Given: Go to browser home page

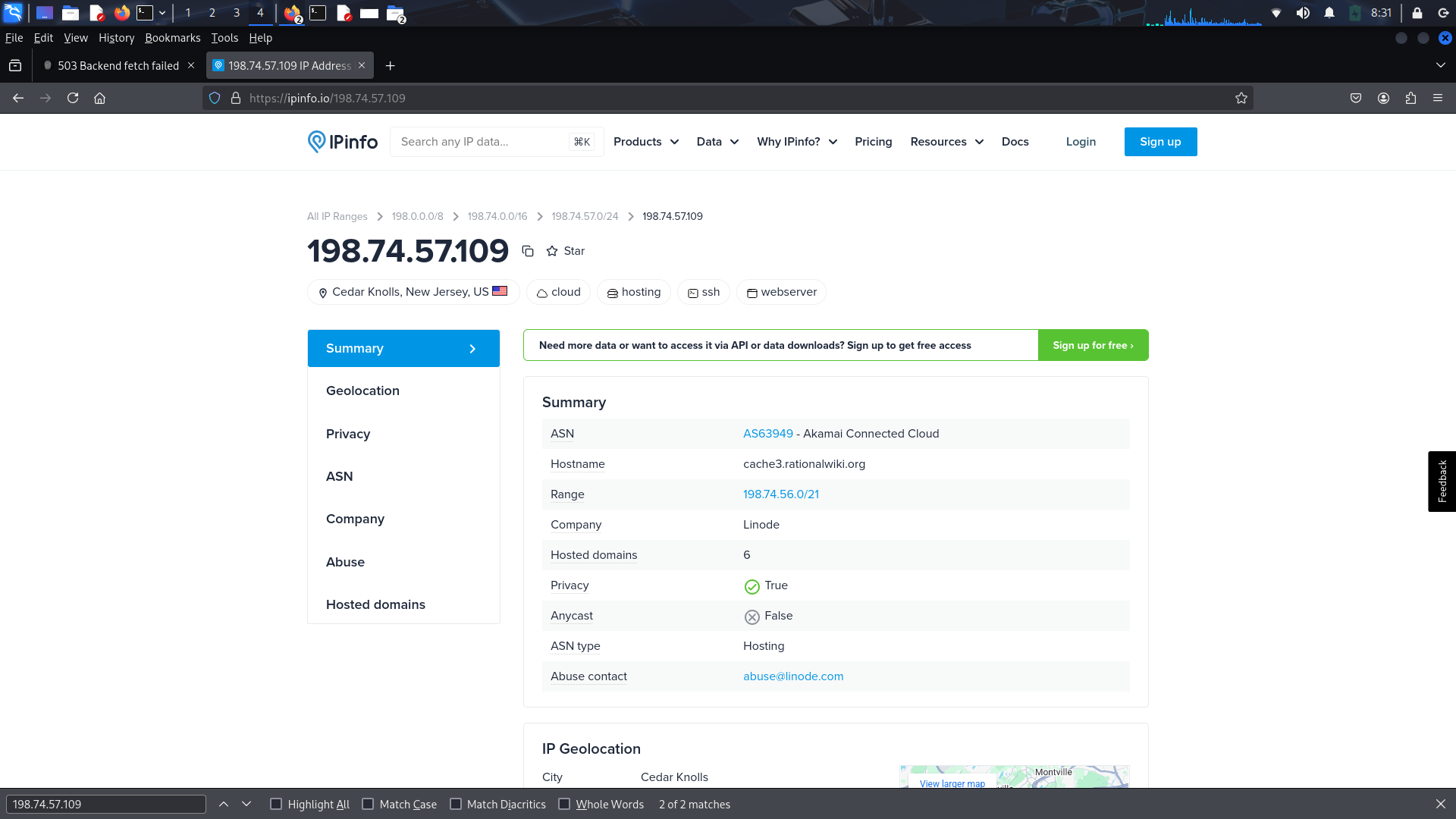Looking at the screenshot, I should coord(99,98).
